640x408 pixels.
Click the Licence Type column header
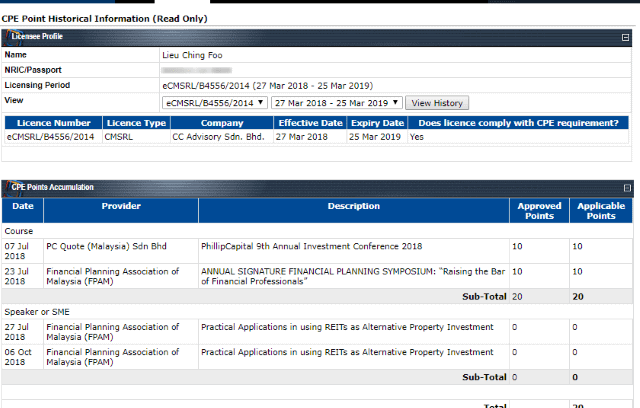tap(136, 123)
